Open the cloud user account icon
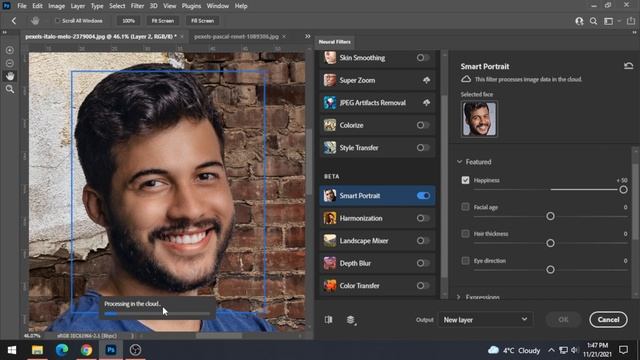Viewport: 640px width, 360px height. coord(579,21)
